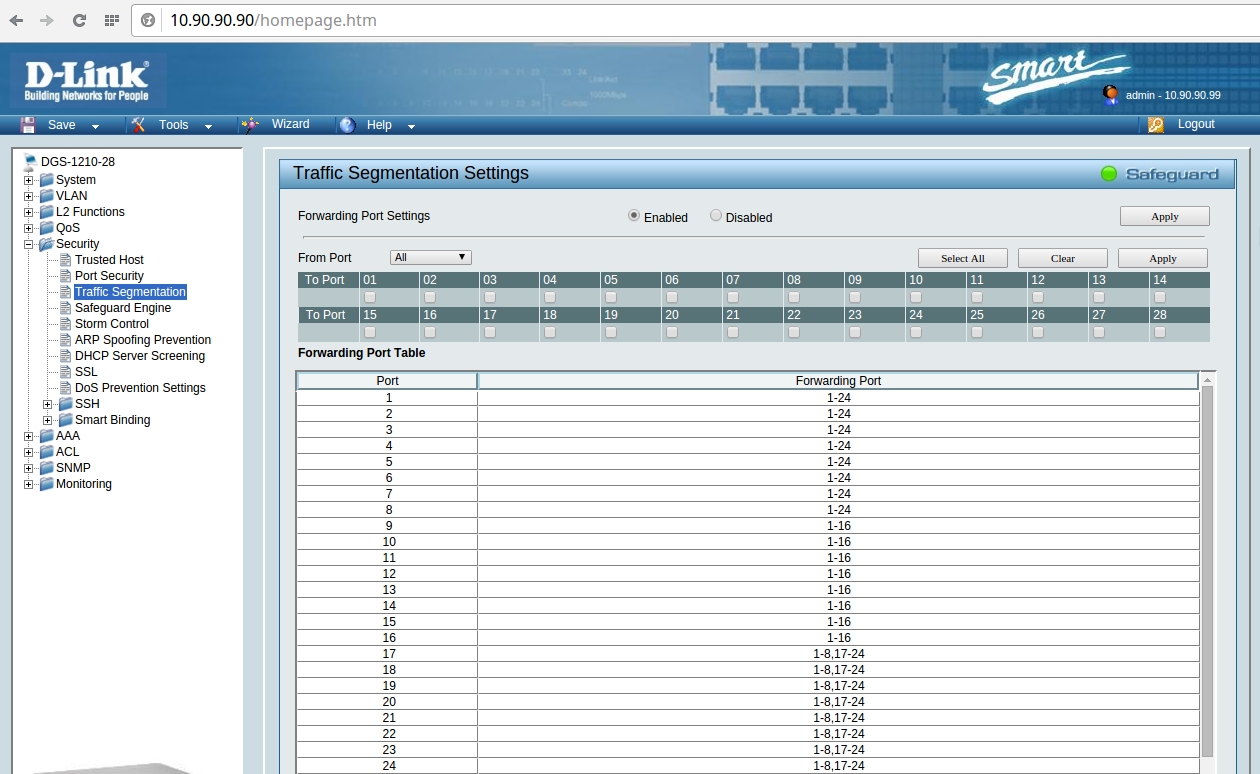Collapse the Security tree folder
This screenshot has height=774, width=1260.
pyautogui.click(x=29, y=244)
